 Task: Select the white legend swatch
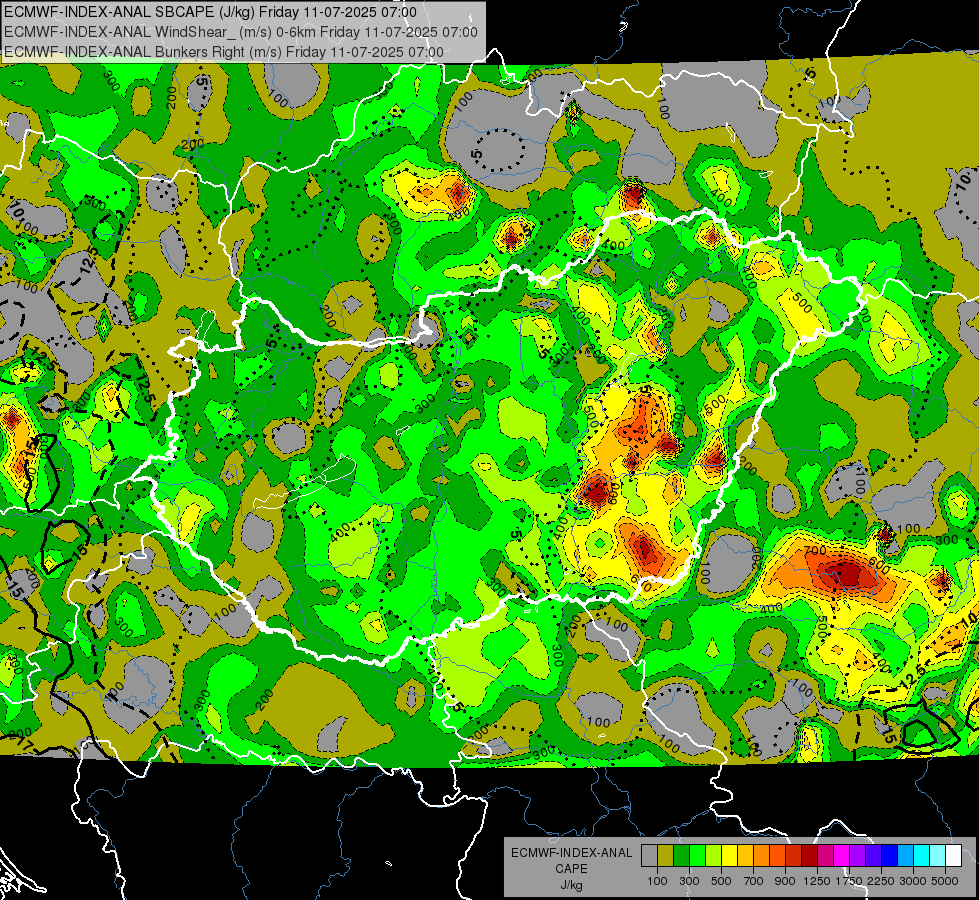pyautogui.click(x=954, y=855)
